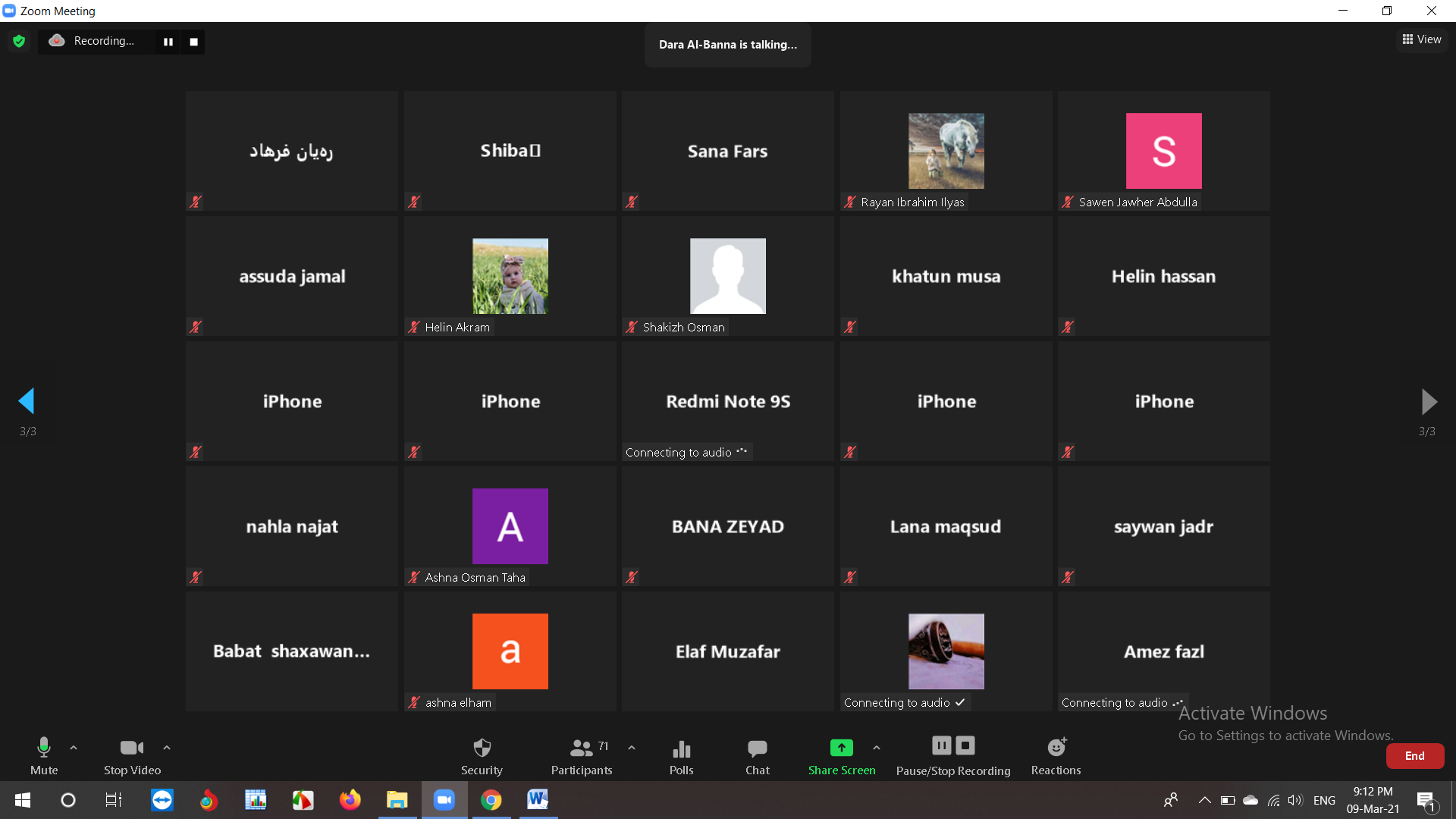
Task: Expand video options arrow next to Stop Video
Action: click(x=167, y=748)
